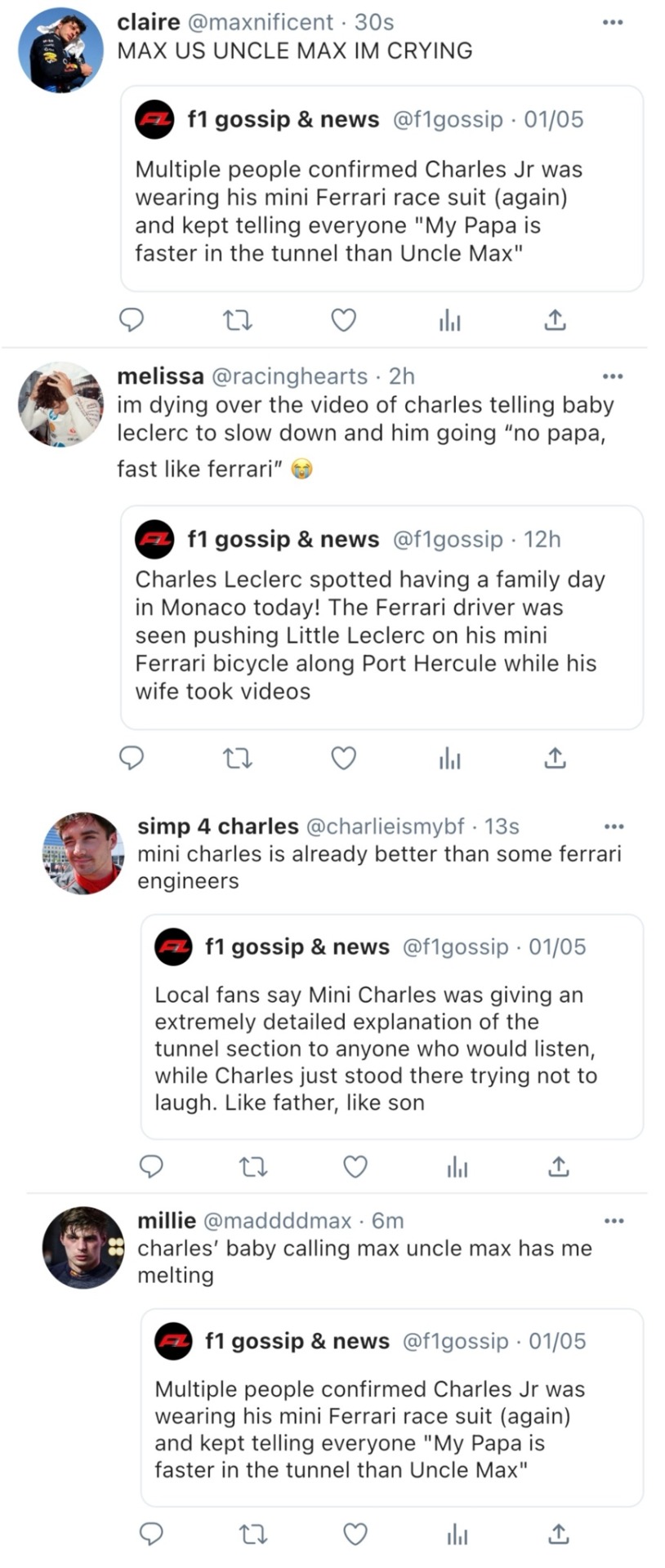Image resolution: width=665 pixels, height=1568 pixels.
Task: Open more options on claire's tweet
Action: [613, 22]
